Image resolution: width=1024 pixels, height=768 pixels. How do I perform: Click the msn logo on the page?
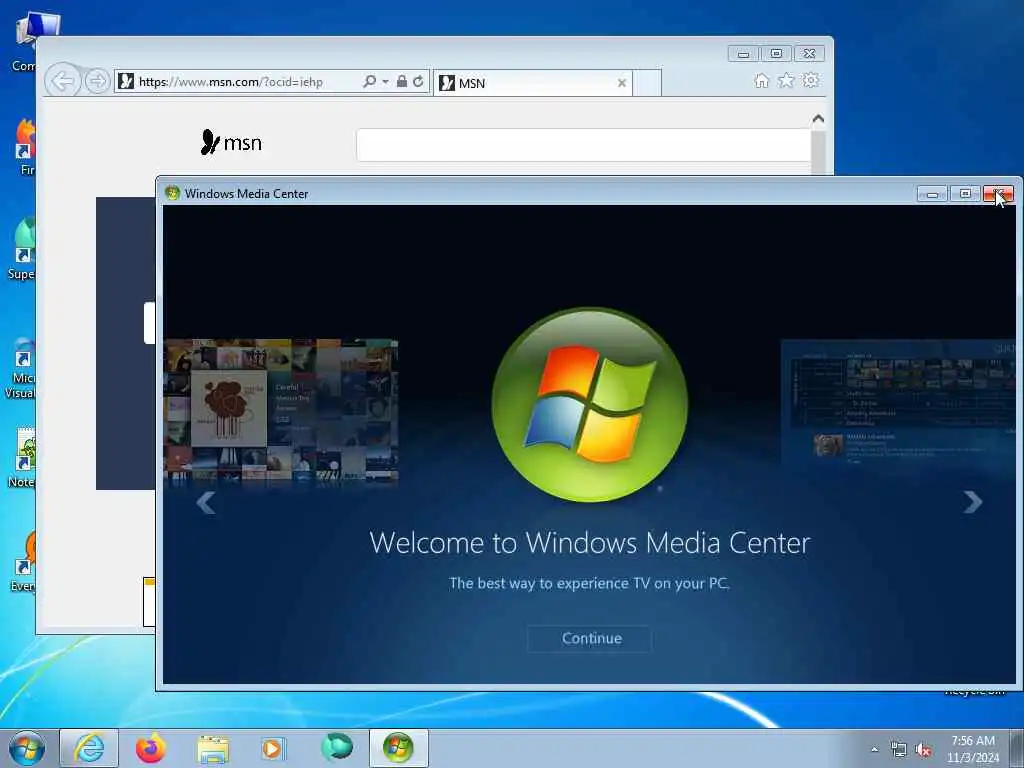pos(231,142)
